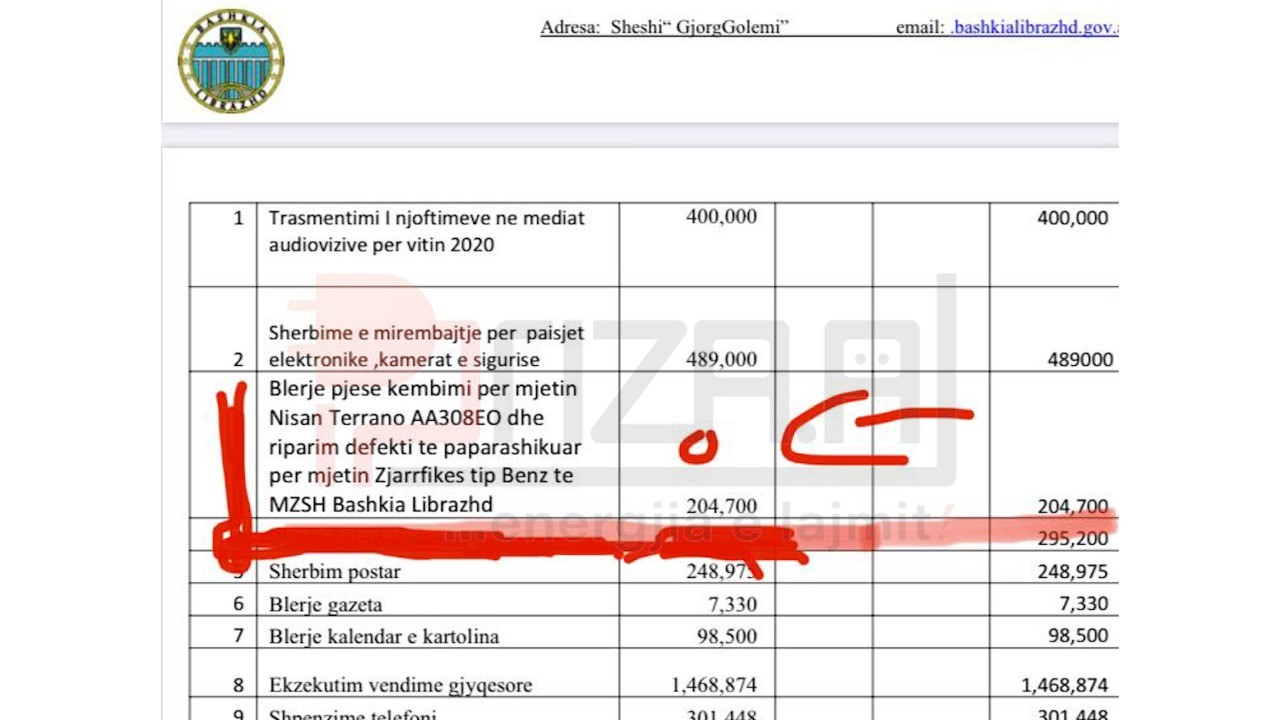This screenshot has height=720, width=1280.
Task: Click the Adresa Sheshi GjorgGolemi header text
Action: 665,28
